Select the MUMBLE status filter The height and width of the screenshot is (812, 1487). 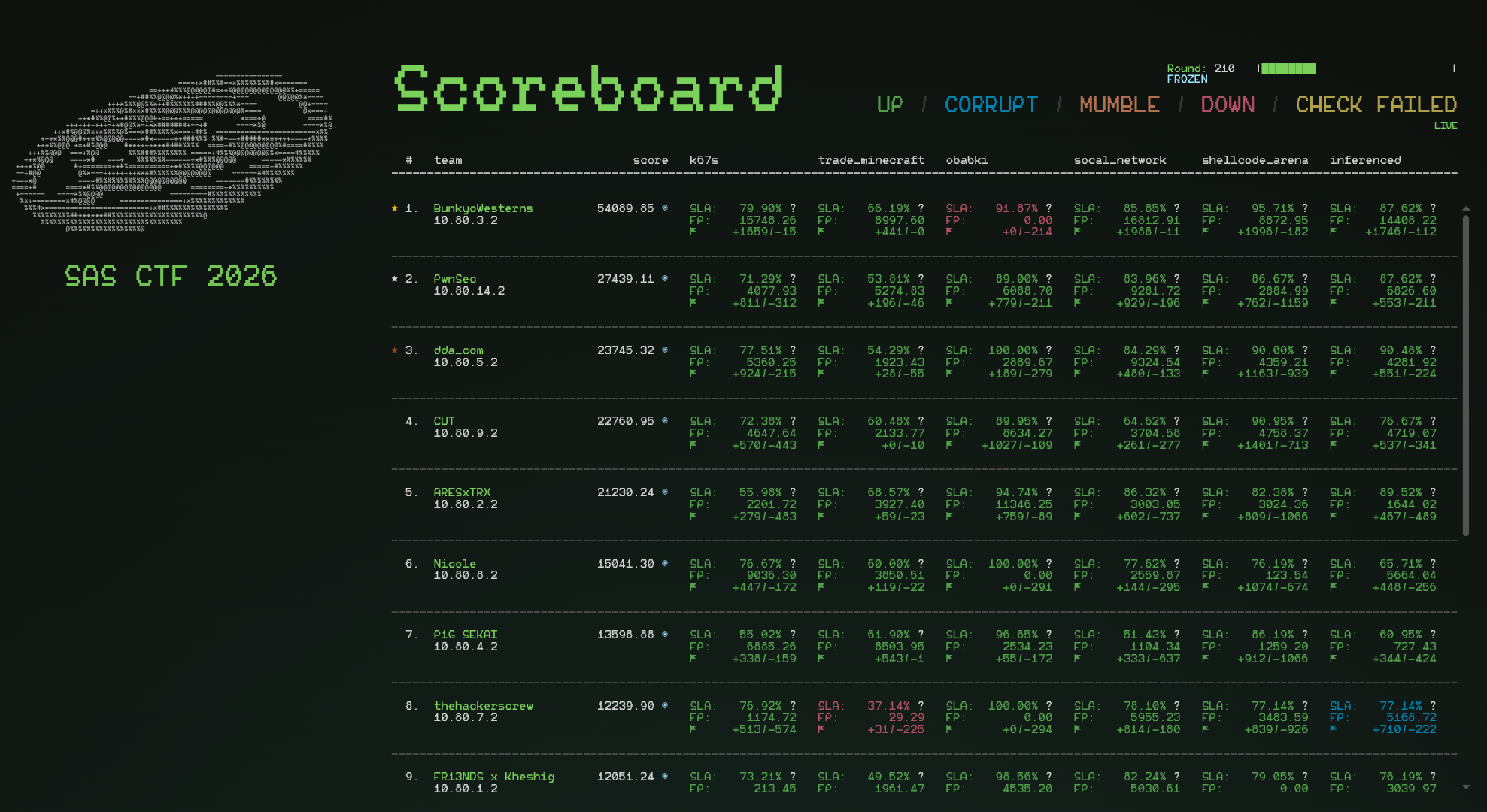click(x=1119, y=105)
